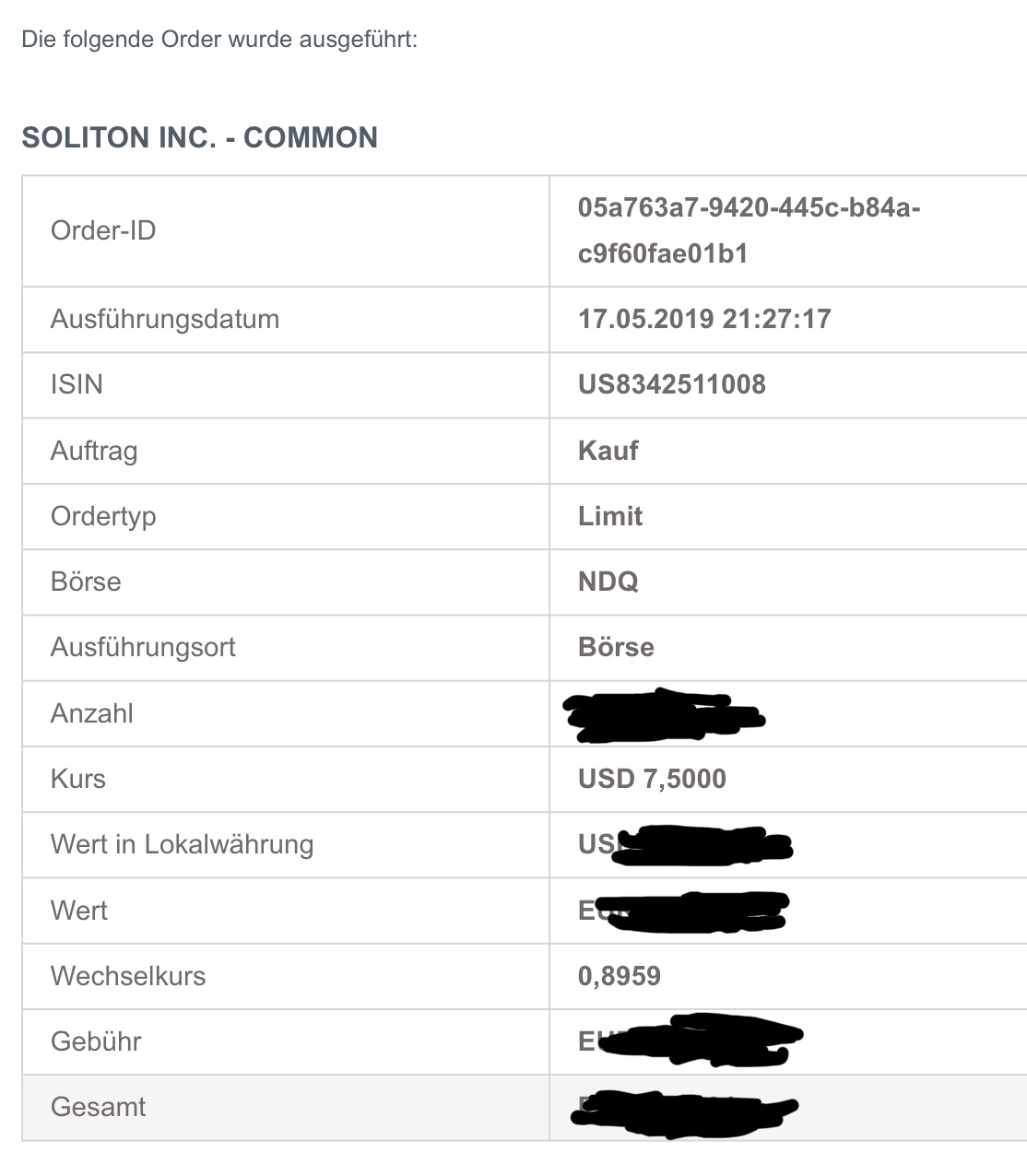Image resolution: width=1027 pixels, height=1176 pixels.
Task: Click the Wechselkurs label
Action: click(128, 976)
